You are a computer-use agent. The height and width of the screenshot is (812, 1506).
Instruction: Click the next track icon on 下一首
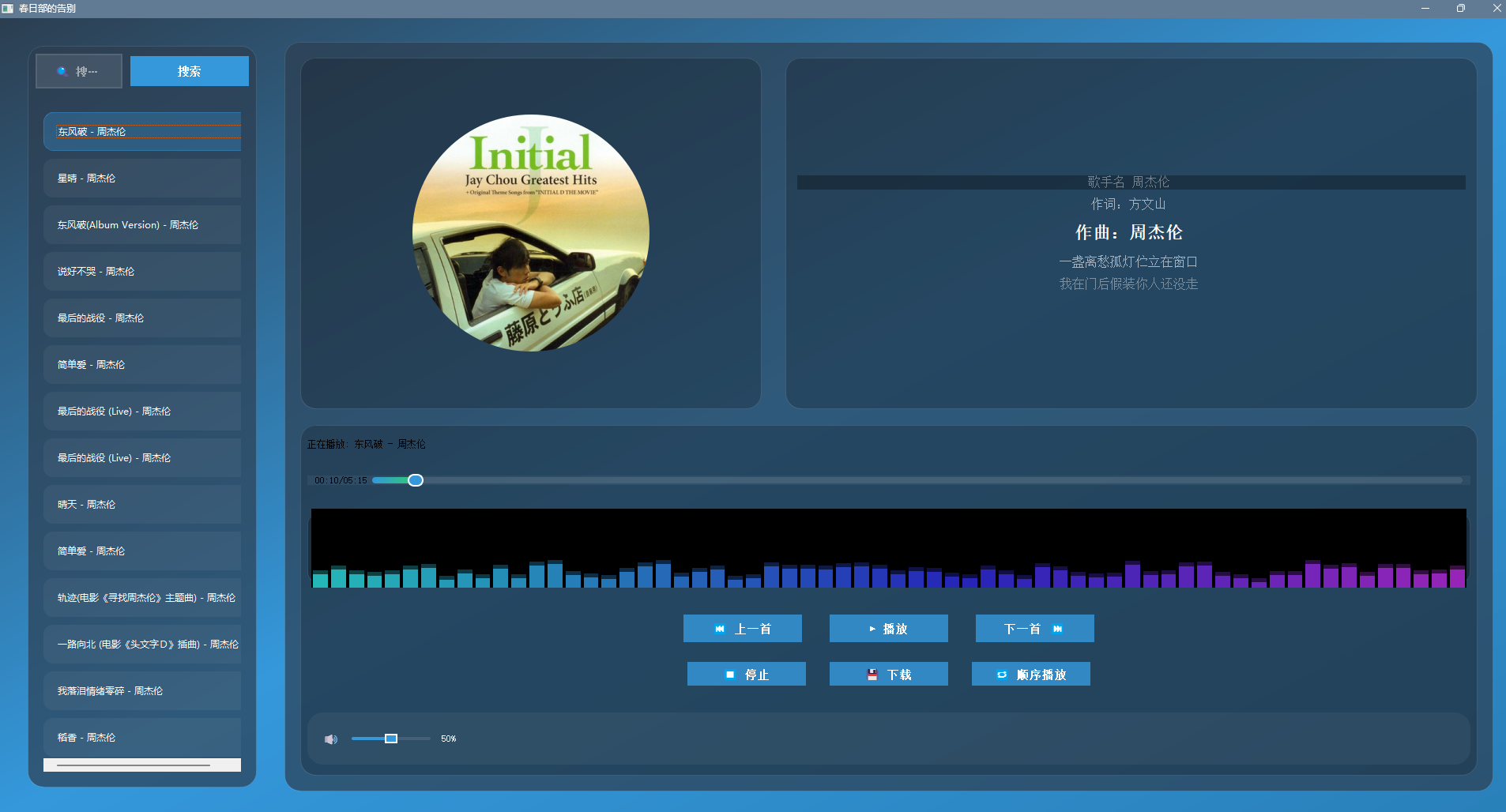[1057, 629]
